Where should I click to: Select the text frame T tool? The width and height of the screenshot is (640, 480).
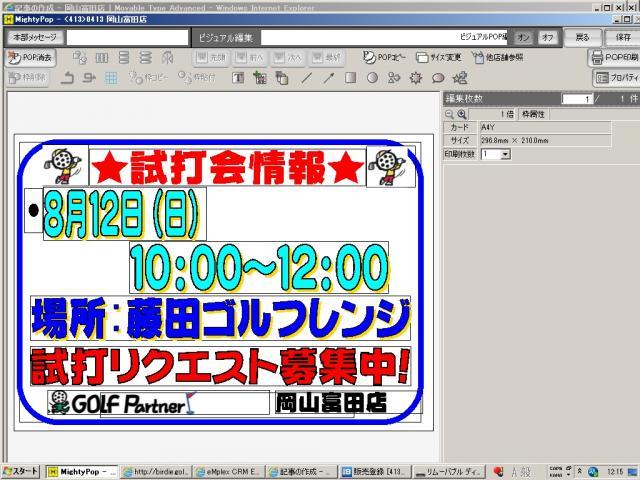coord(238,78)
